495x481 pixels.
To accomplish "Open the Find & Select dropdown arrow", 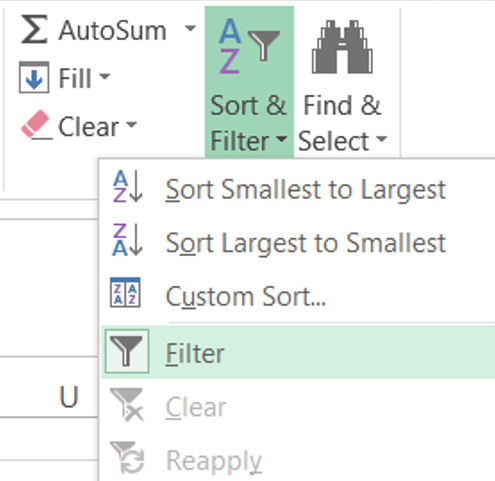I will pos(381,138).
